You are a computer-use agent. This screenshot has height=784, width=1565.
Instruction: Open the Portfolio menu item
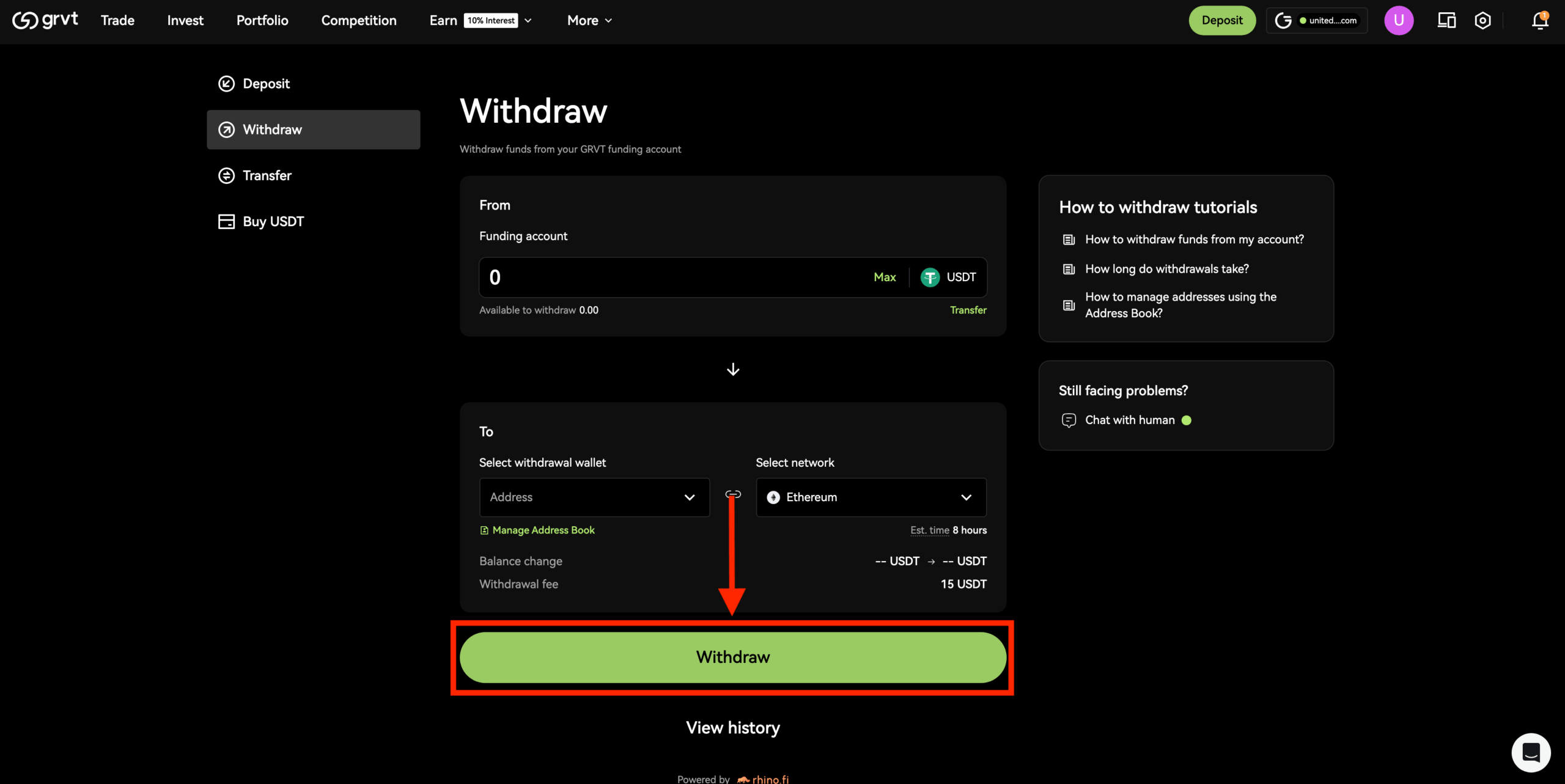tap(262, 21)
